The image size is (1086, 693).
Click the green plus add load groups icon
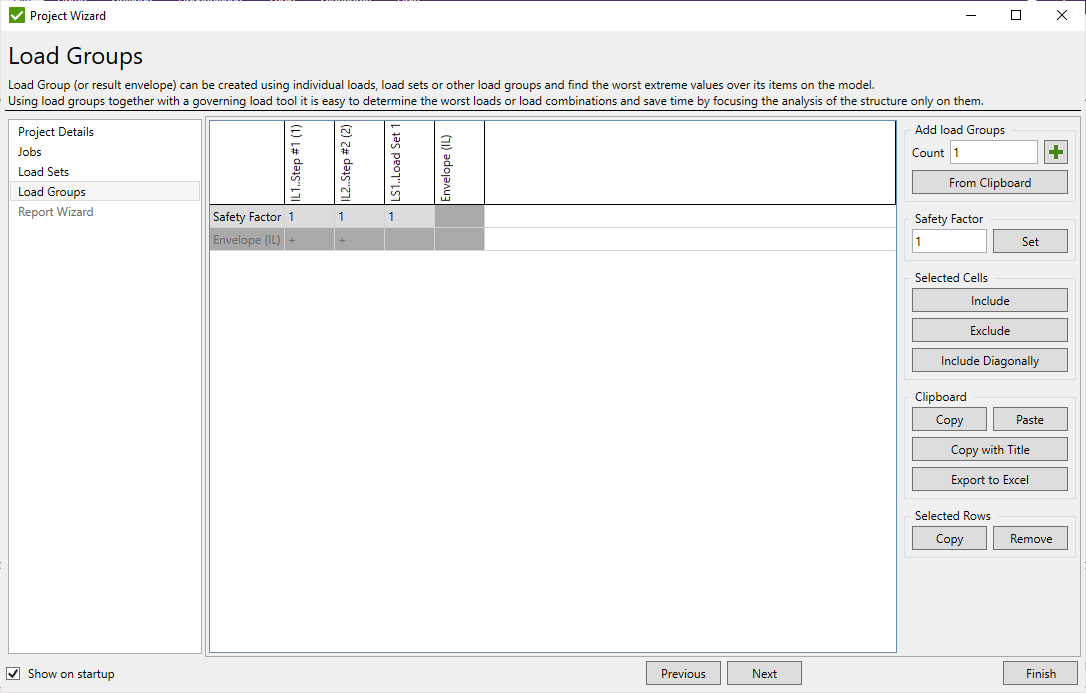1056,152
